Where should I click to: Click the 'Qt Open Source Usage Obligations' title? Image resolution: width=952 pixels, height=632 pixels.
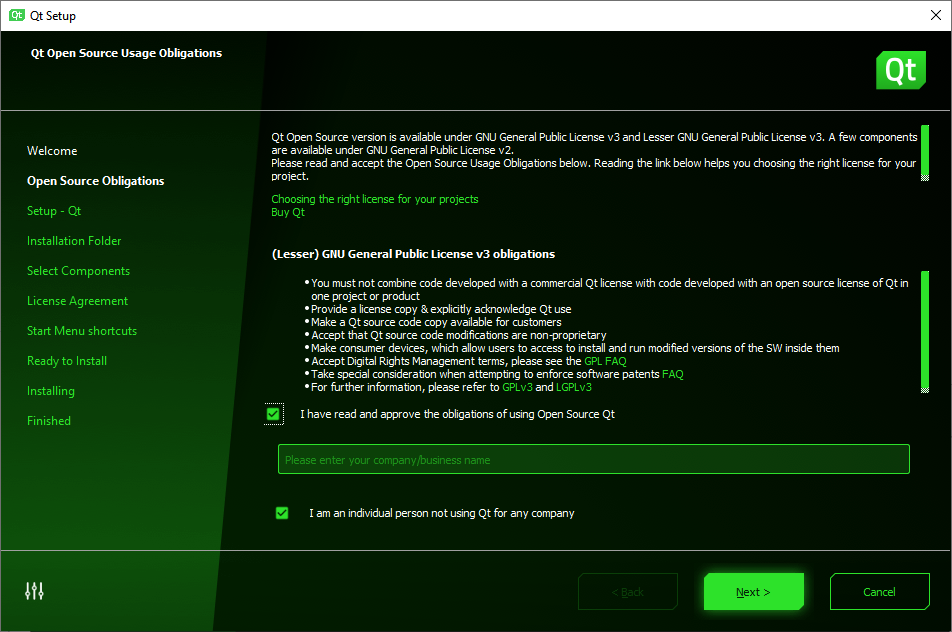pos(126,53)
